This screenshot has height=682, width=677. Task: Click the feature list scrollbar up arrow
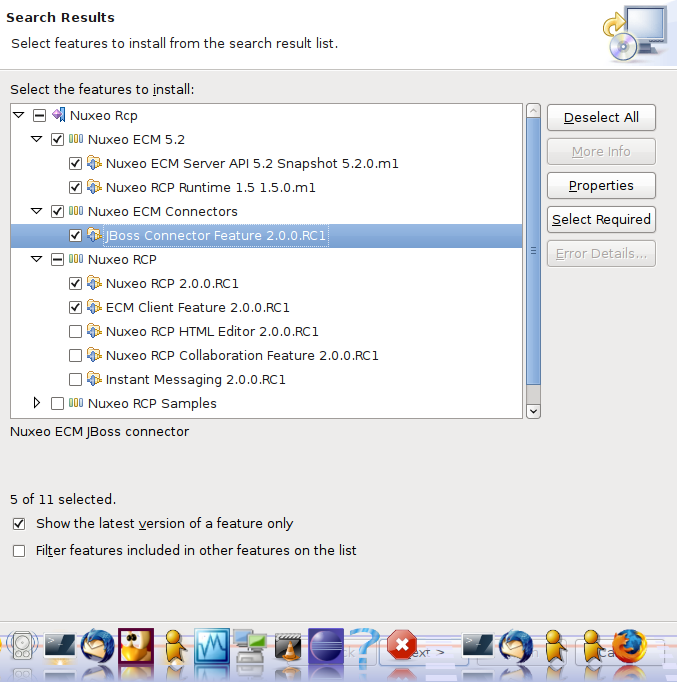tap(533, 111)
